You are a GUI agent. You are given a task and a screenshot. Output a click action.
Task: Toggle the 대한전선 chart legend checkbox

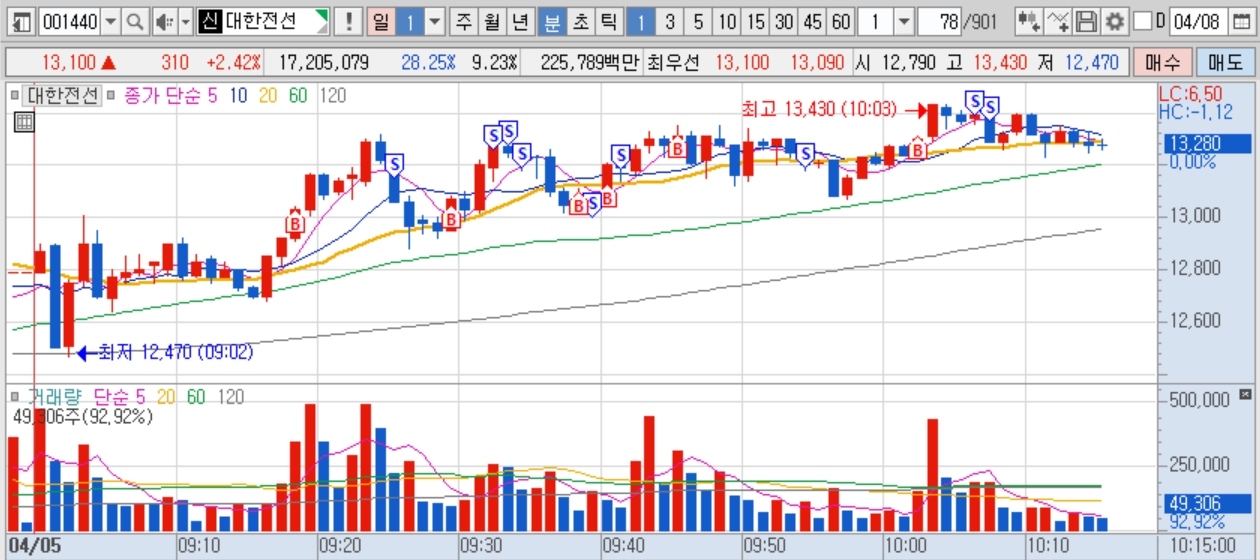[x=14, y=97]
